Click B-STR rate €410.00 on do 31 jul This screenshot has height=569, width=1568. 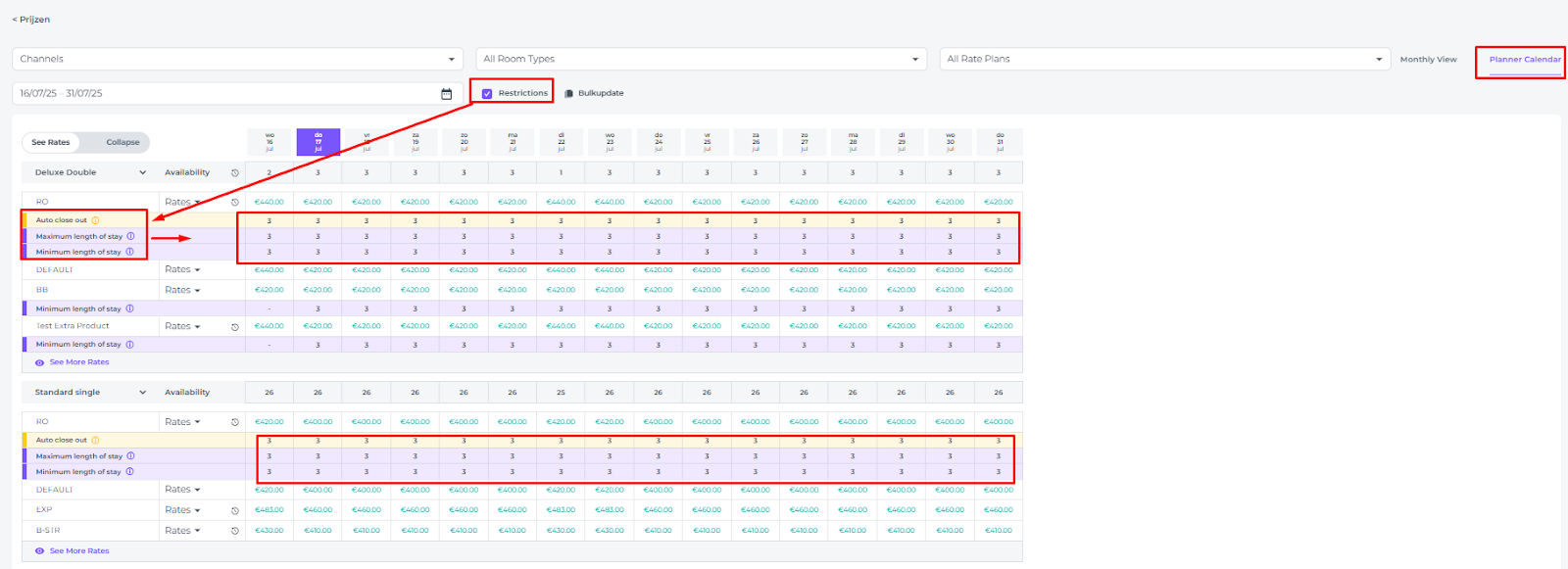(999, 531)
